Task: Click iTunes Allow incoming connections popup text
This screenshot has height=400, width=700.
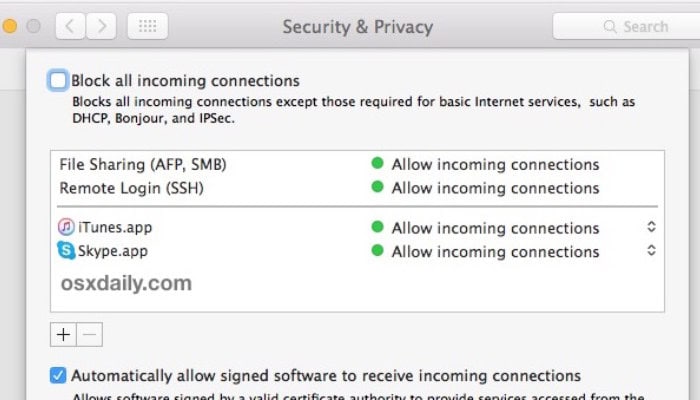Action: pyautogui.click(x=495, y=228)
